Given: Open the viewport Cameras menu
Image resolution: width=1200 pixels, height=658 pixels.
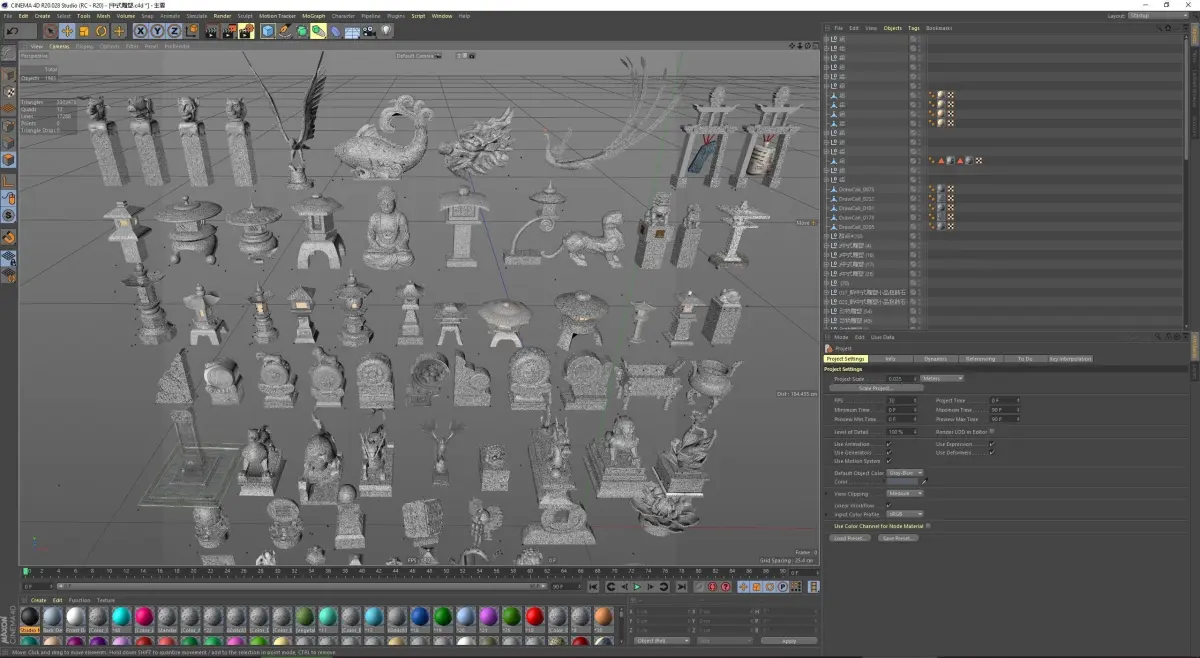Looking at the screenshot, I should (60, 46).
